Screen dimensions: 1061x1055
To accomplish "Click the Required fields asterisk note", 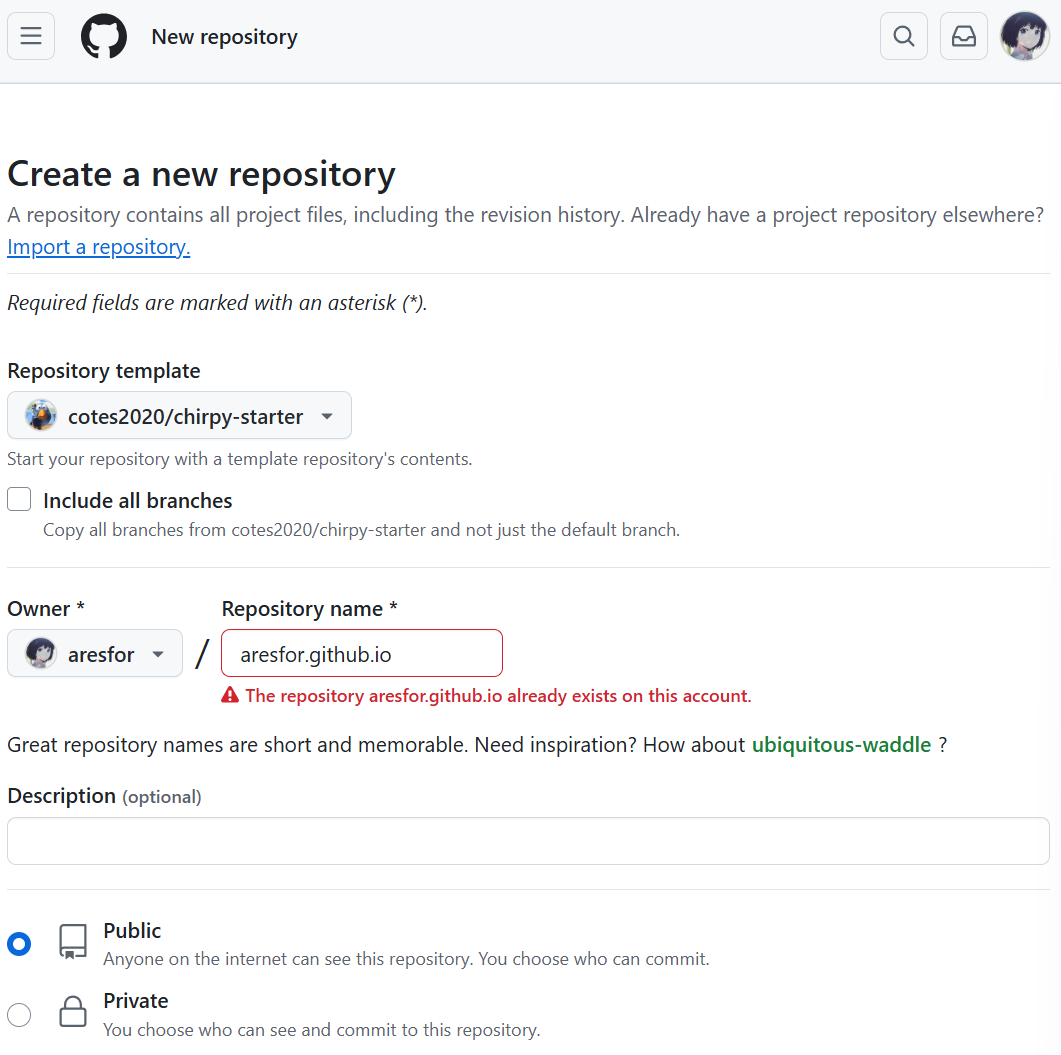I will pos(217,302).
